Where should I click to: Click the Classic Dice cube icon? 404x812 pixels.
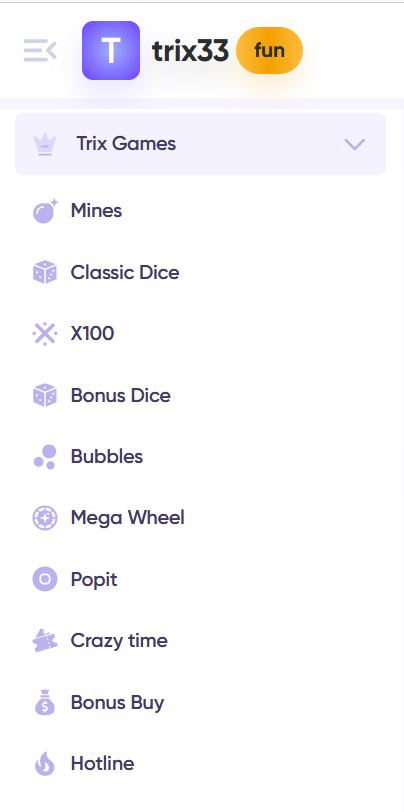[x=45, y=272]
